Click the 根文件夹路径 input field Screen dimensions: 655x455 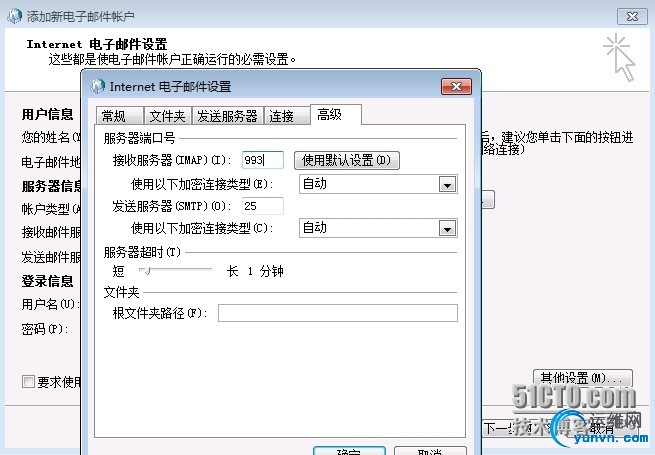338,313
